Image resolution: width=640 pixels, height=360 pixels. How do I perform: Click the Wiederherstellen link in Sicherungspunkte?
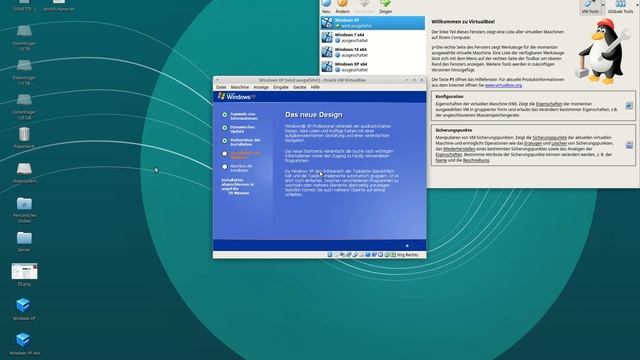[459, 149]
